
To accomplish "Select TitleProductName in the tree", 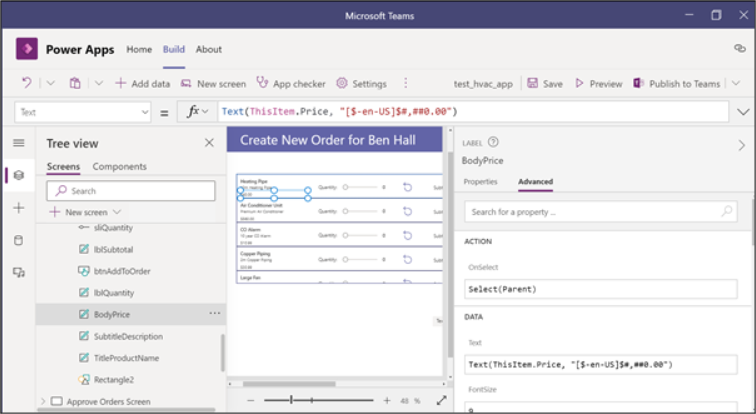I will pyautogui.click(x=126, y=358).
